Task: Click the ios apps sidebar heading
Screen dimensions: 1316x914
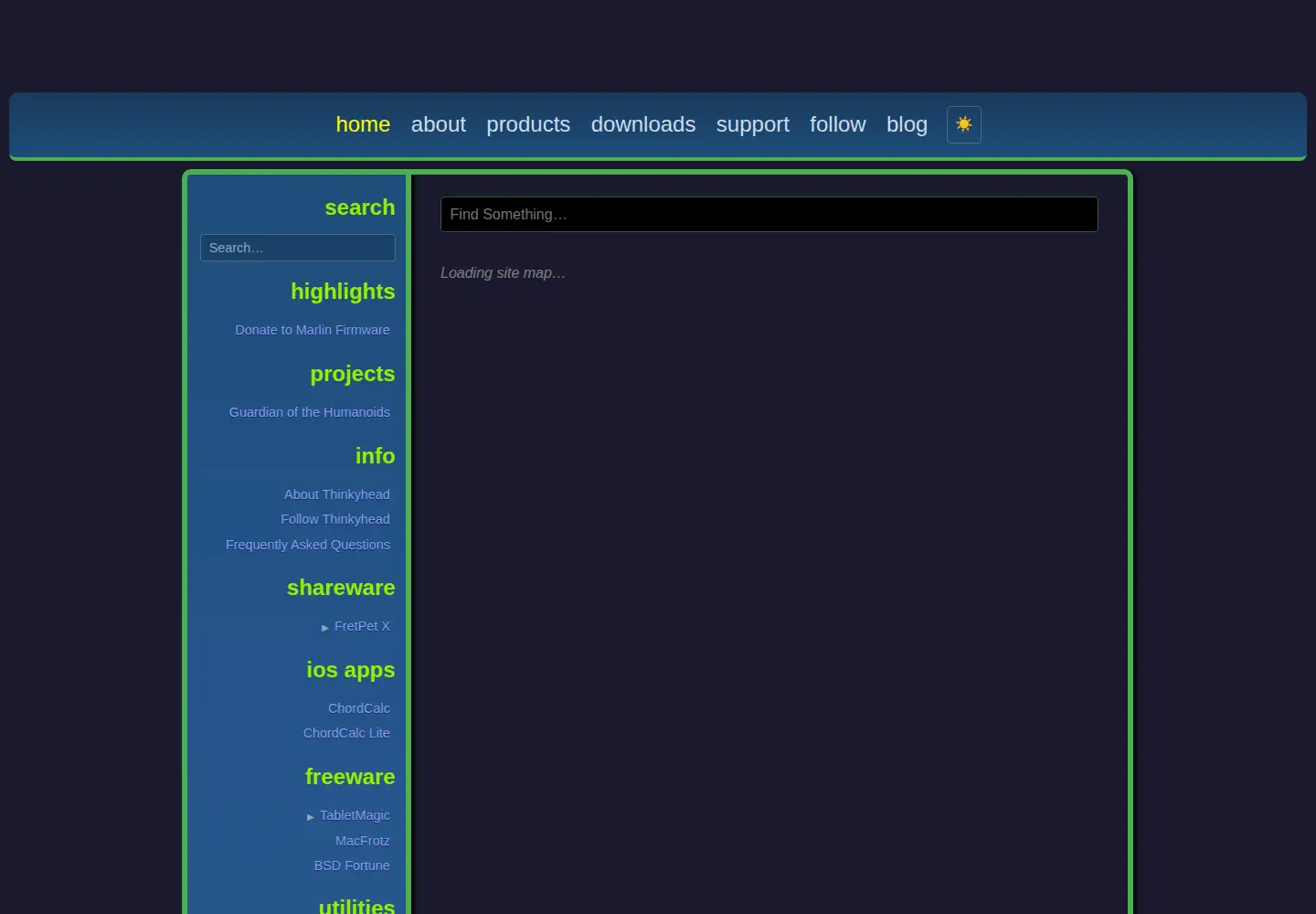Action: point(351,670)
